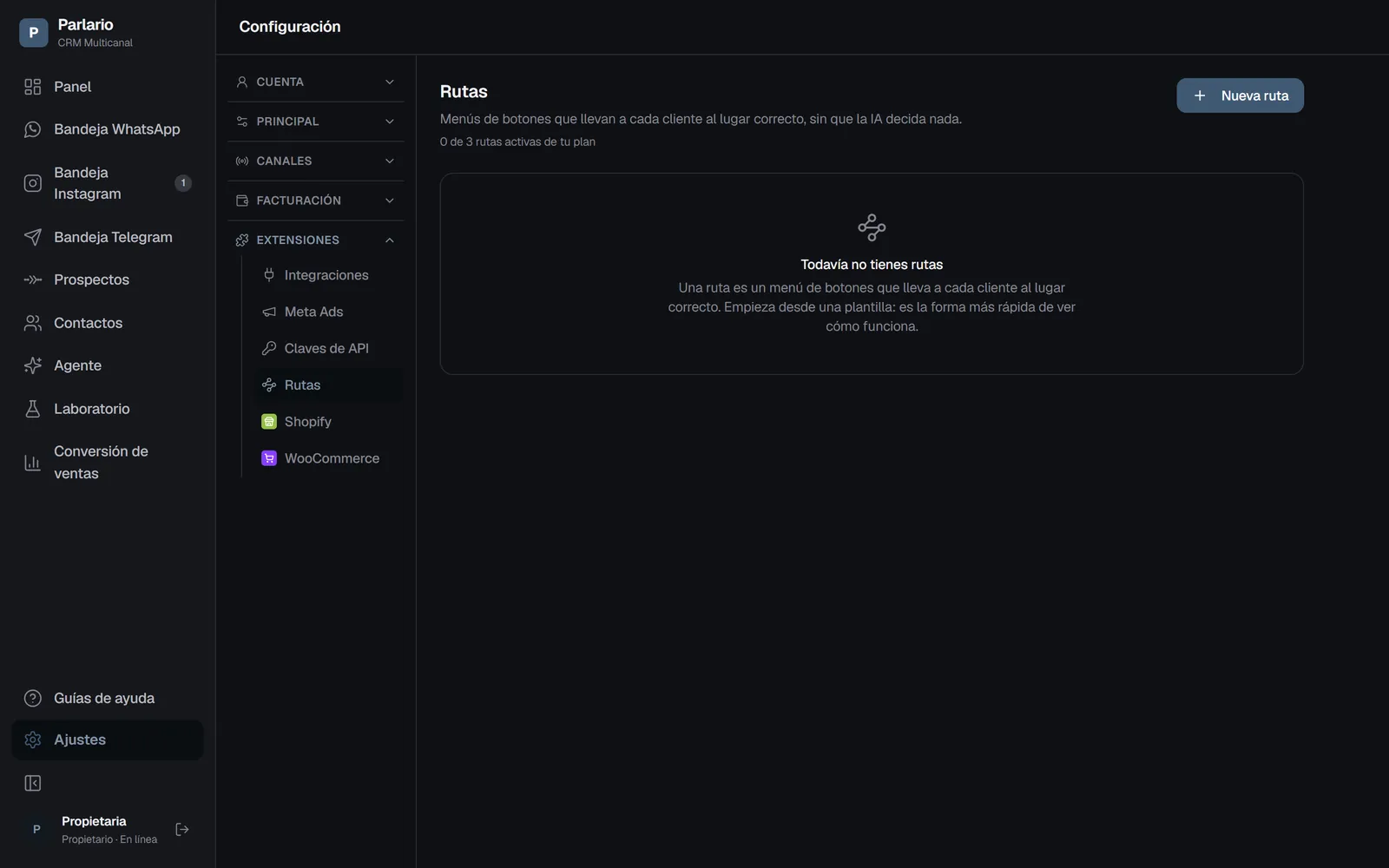This screenshot has height=868, width=1389.
Task: Open Guías de ayuda
Action: (x=108, y=699)
